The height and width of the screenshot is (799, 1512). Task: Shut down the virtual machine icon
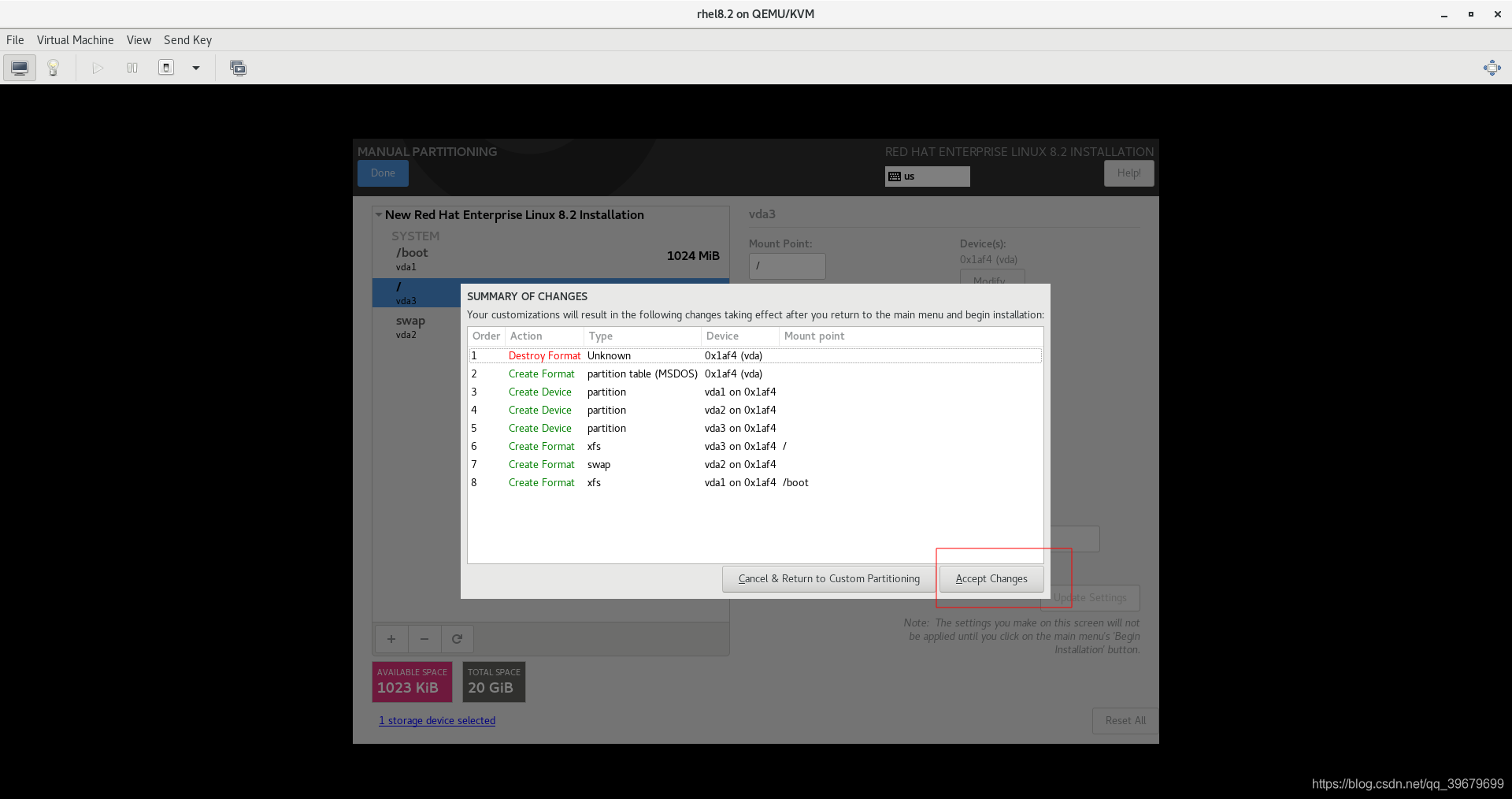click(x=166, y=68)
